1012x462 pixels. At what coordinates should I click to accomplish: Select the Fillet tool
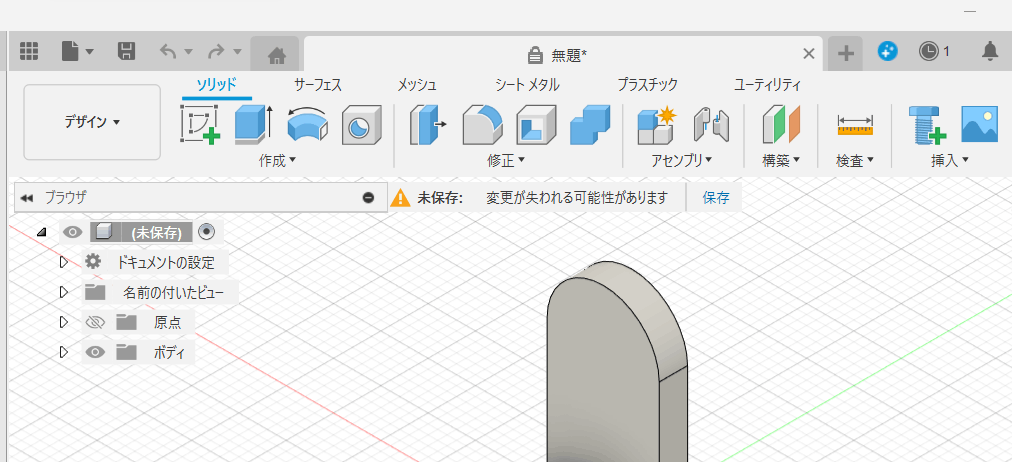(x=482, y=124)
